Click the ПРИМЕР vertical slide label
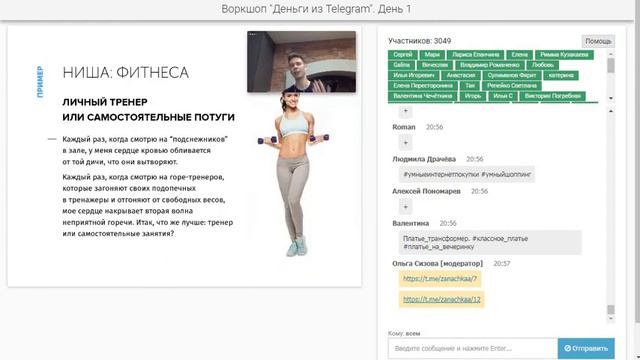 (40, 82)
